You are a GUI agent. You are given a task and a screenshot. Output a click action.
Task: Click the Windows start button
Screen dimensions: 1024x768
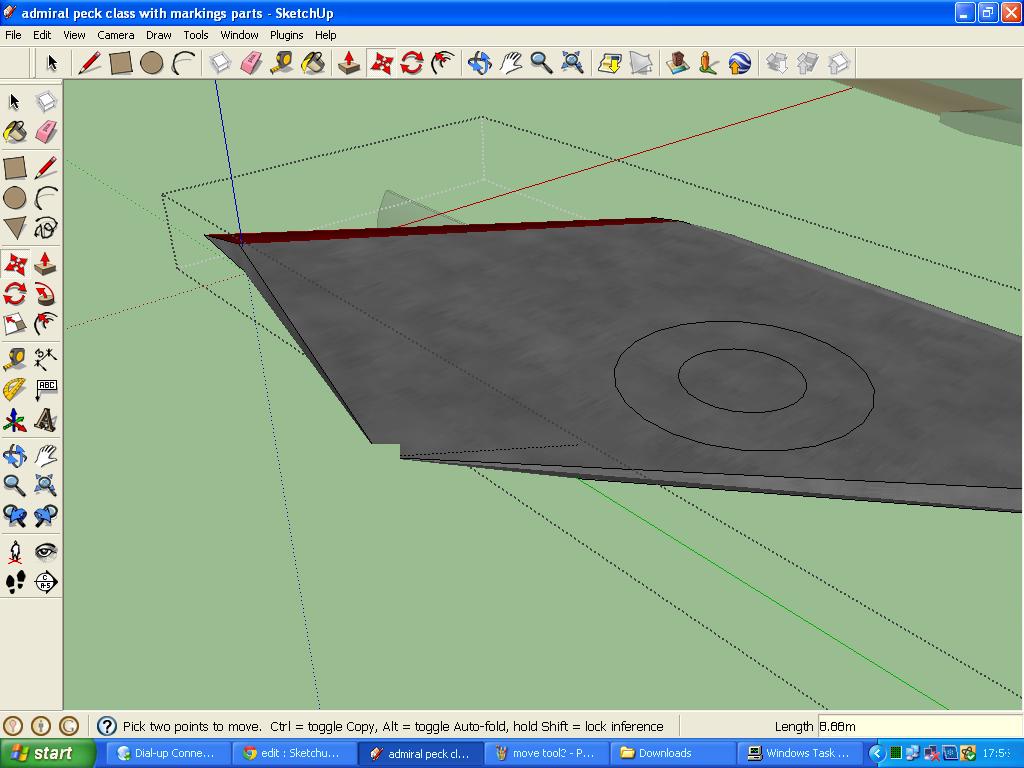point(48,753)
